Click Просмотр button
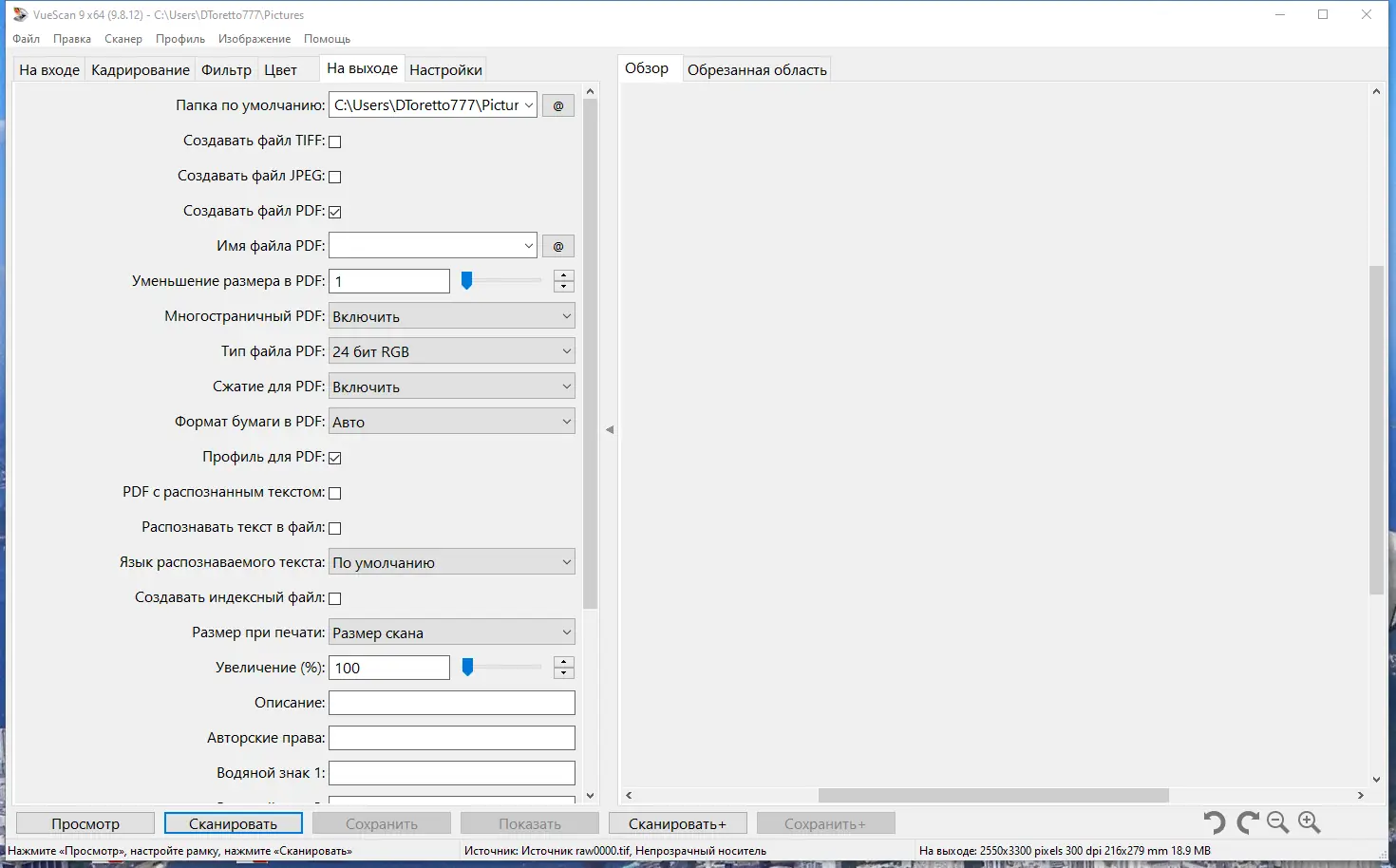The image size is (1396, 868). [x=85, y=823]
